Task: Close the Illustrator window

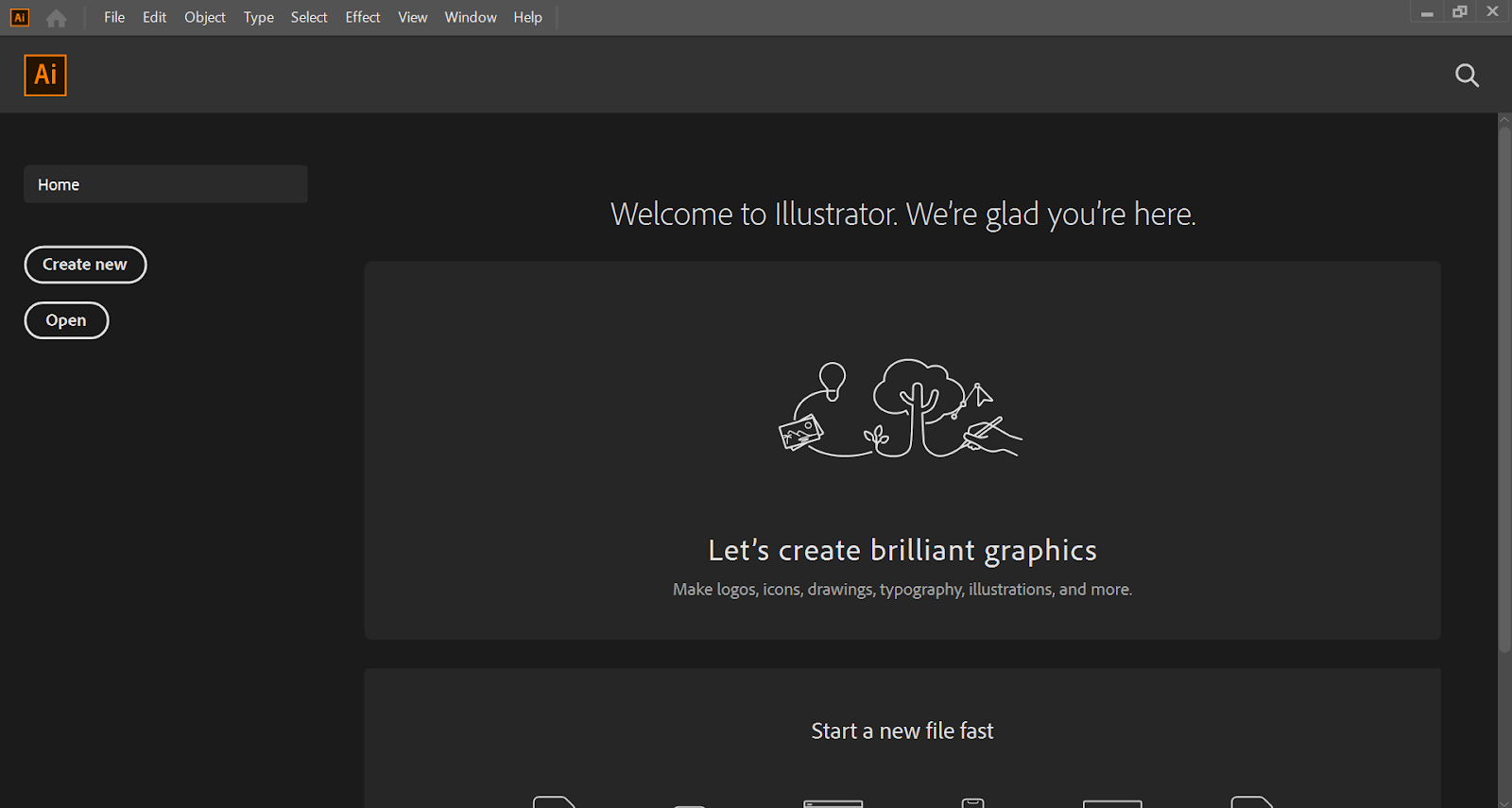Action: point(1493,12)
